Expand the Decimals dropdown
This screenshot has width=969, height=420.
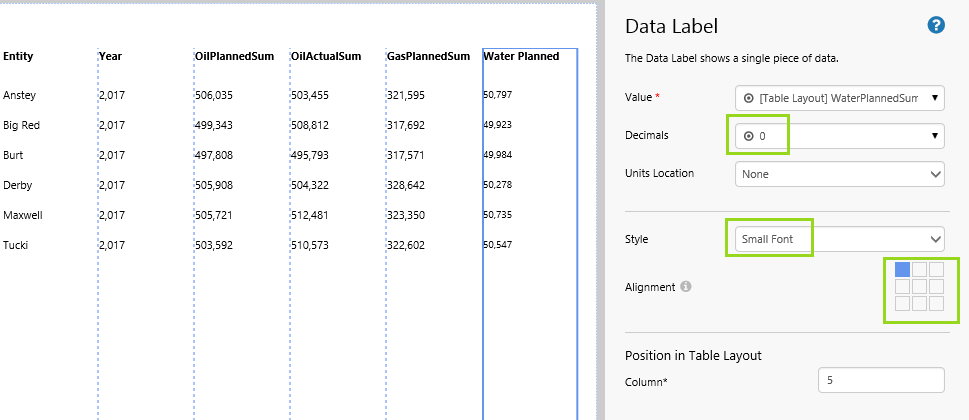[839, 135]
